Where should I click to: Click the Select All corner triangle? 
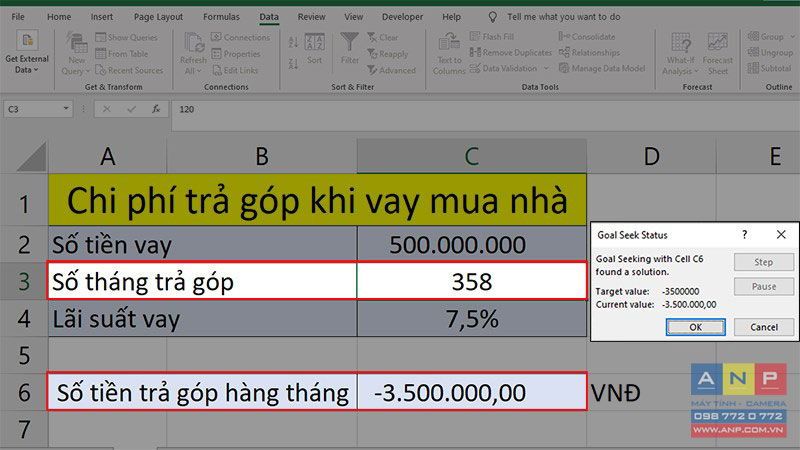[31, 157]
